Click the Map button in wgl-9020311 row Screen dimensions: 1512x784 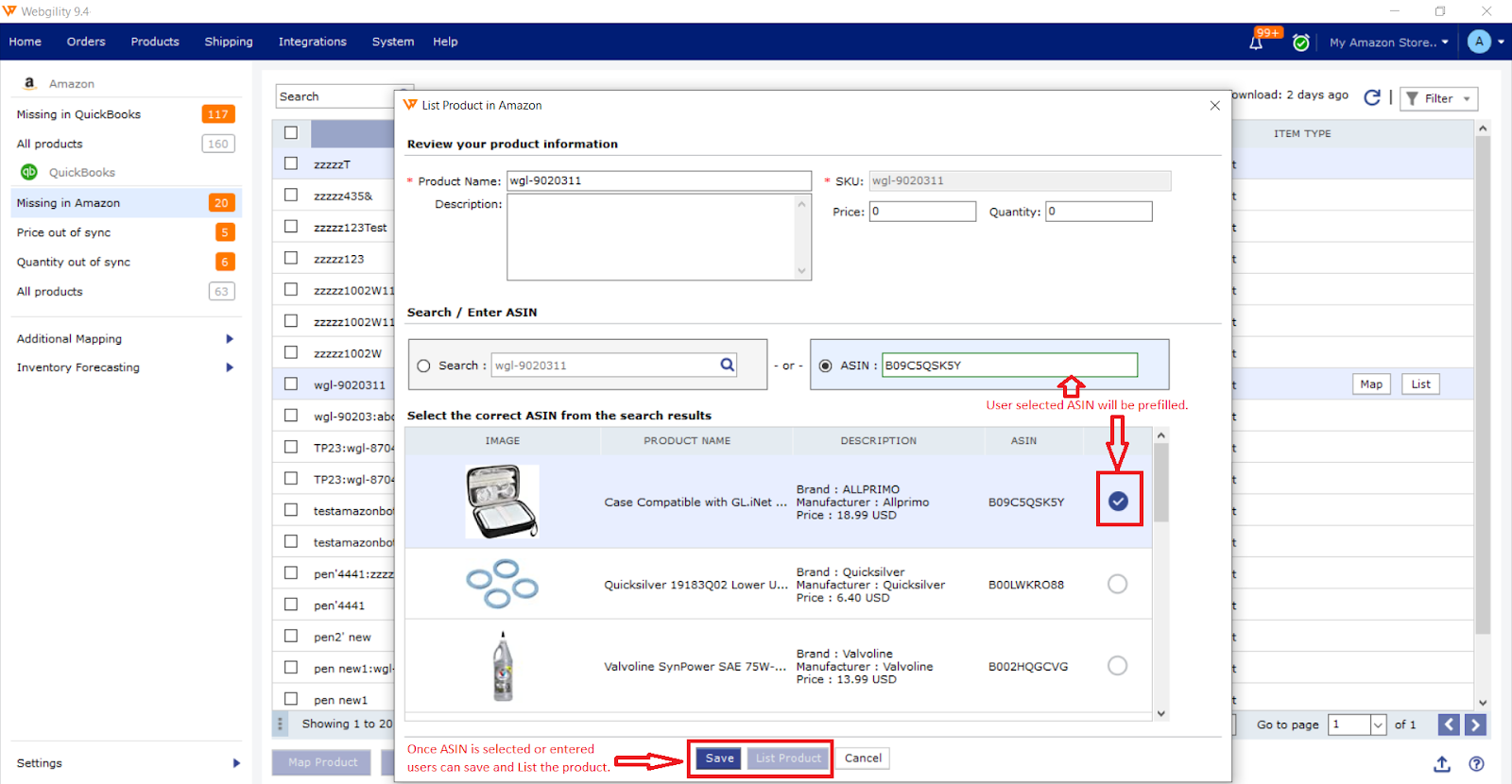pos(1371,384)
